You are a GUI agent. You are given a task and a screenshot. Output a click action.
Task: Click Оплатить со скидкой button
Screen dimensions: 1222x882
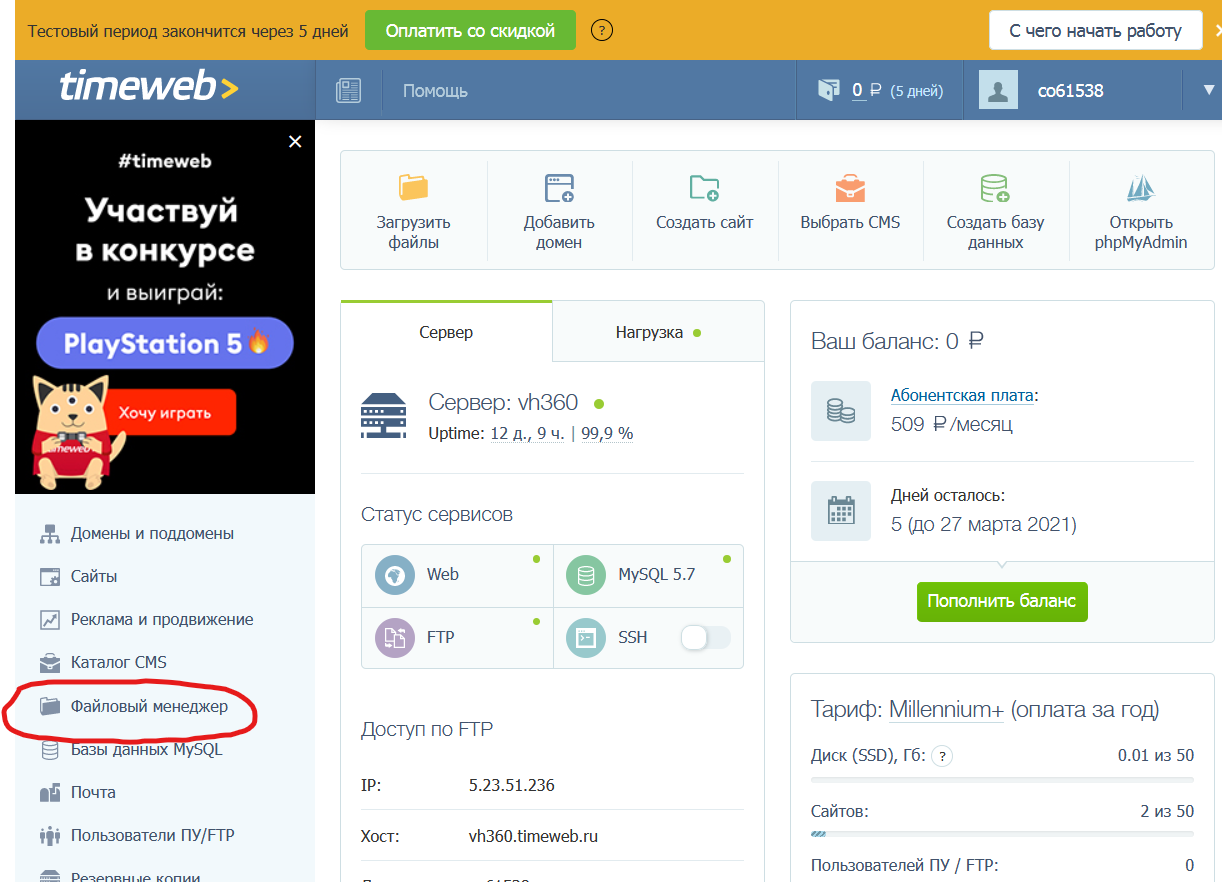point(470,31)
